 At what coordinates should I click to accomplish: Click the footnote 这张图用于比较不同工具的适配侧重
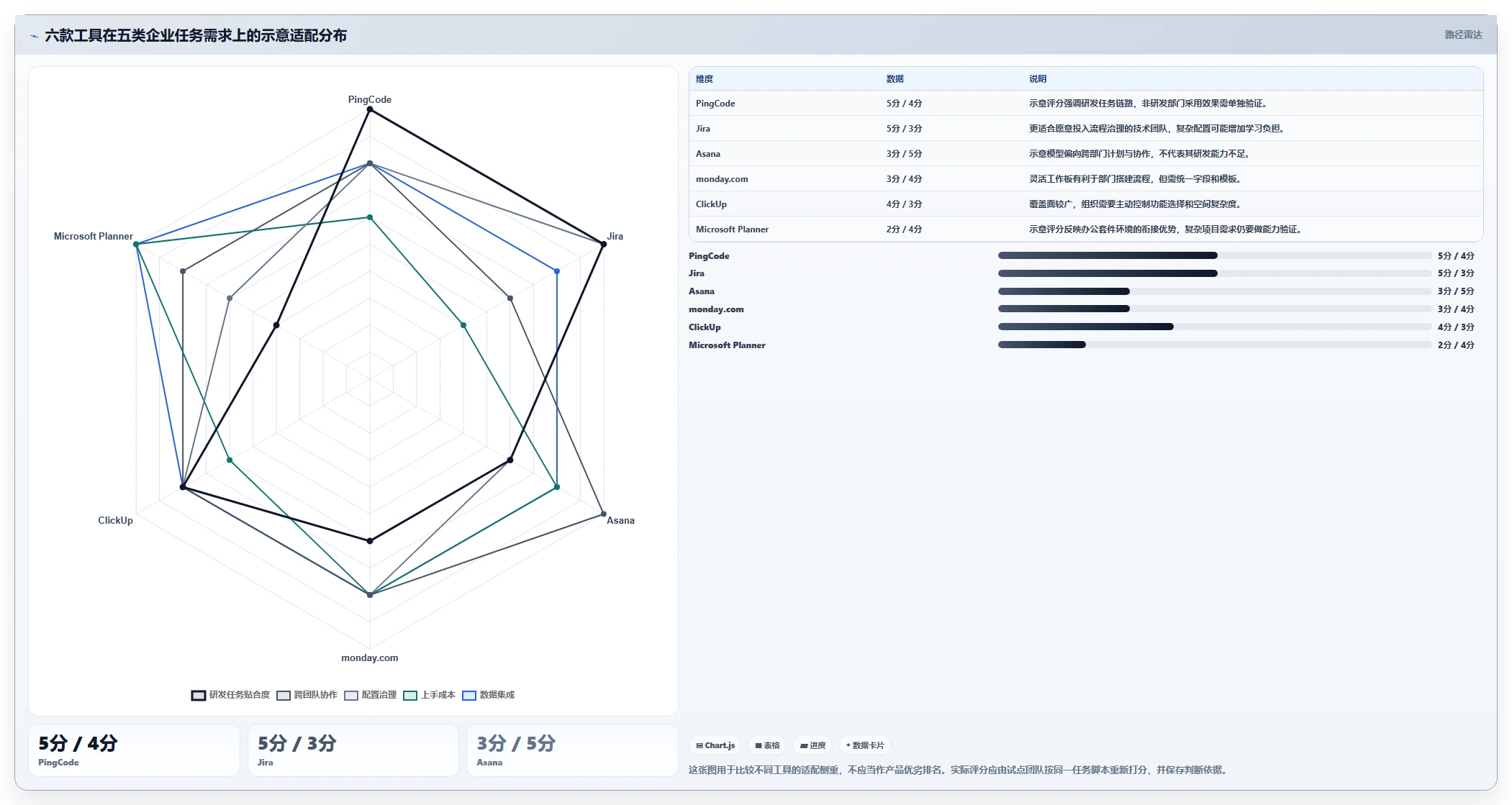pyautogui.click(x=764, y=770)
